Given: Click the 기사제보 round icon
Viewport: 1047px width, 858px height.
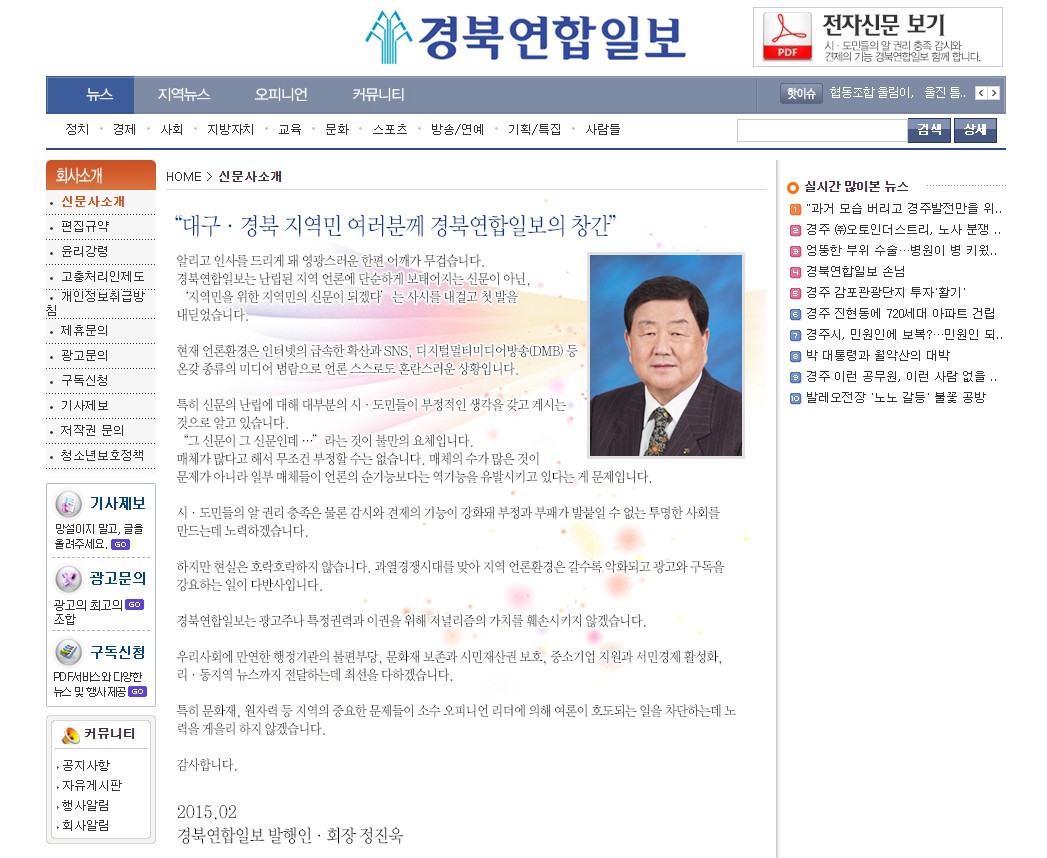Looking at the screenshot, I should (68, 505).
